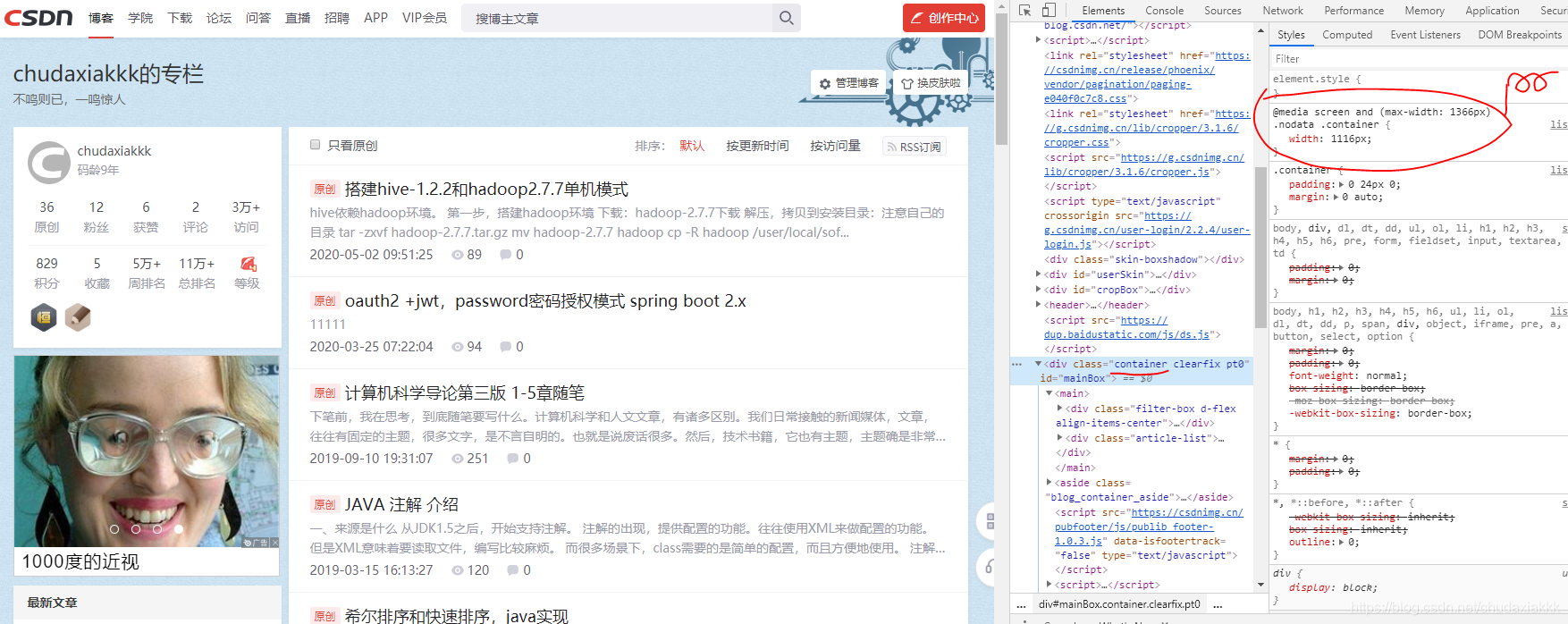Open the VIP会员 nav item
This screenshot has width=1568, height=624.
[x=425, y=18]
